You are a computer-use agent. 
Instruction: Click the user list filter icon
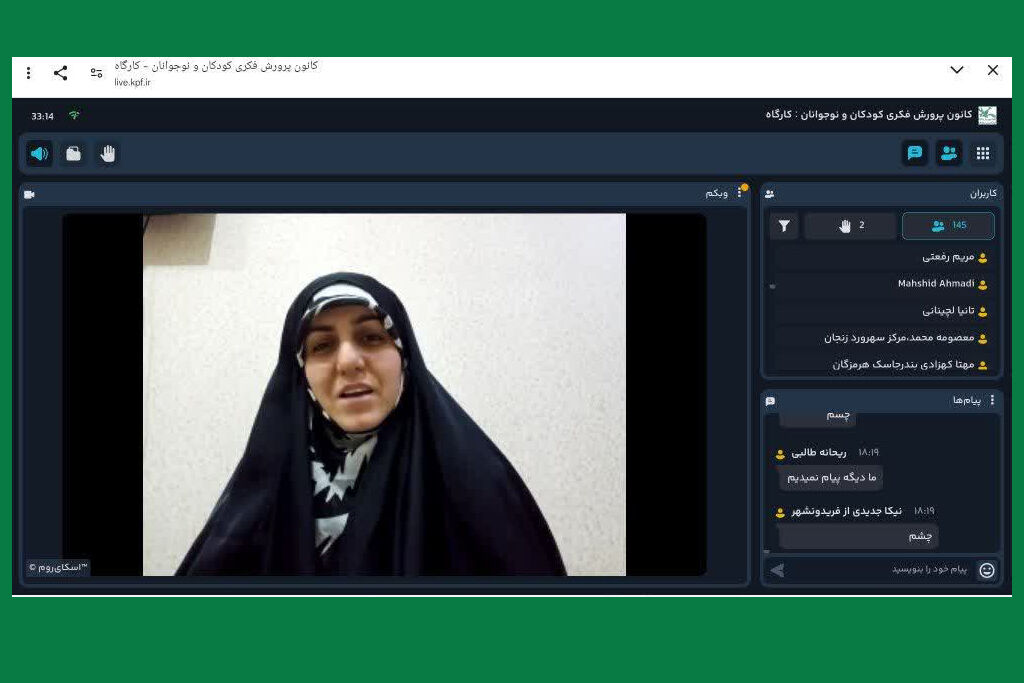pos(784,226)
